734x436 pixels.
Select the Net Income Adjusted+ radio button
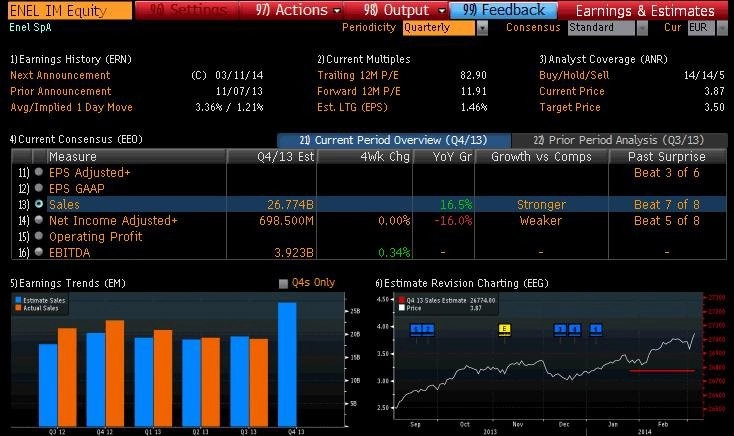click(x=39, y=220)
